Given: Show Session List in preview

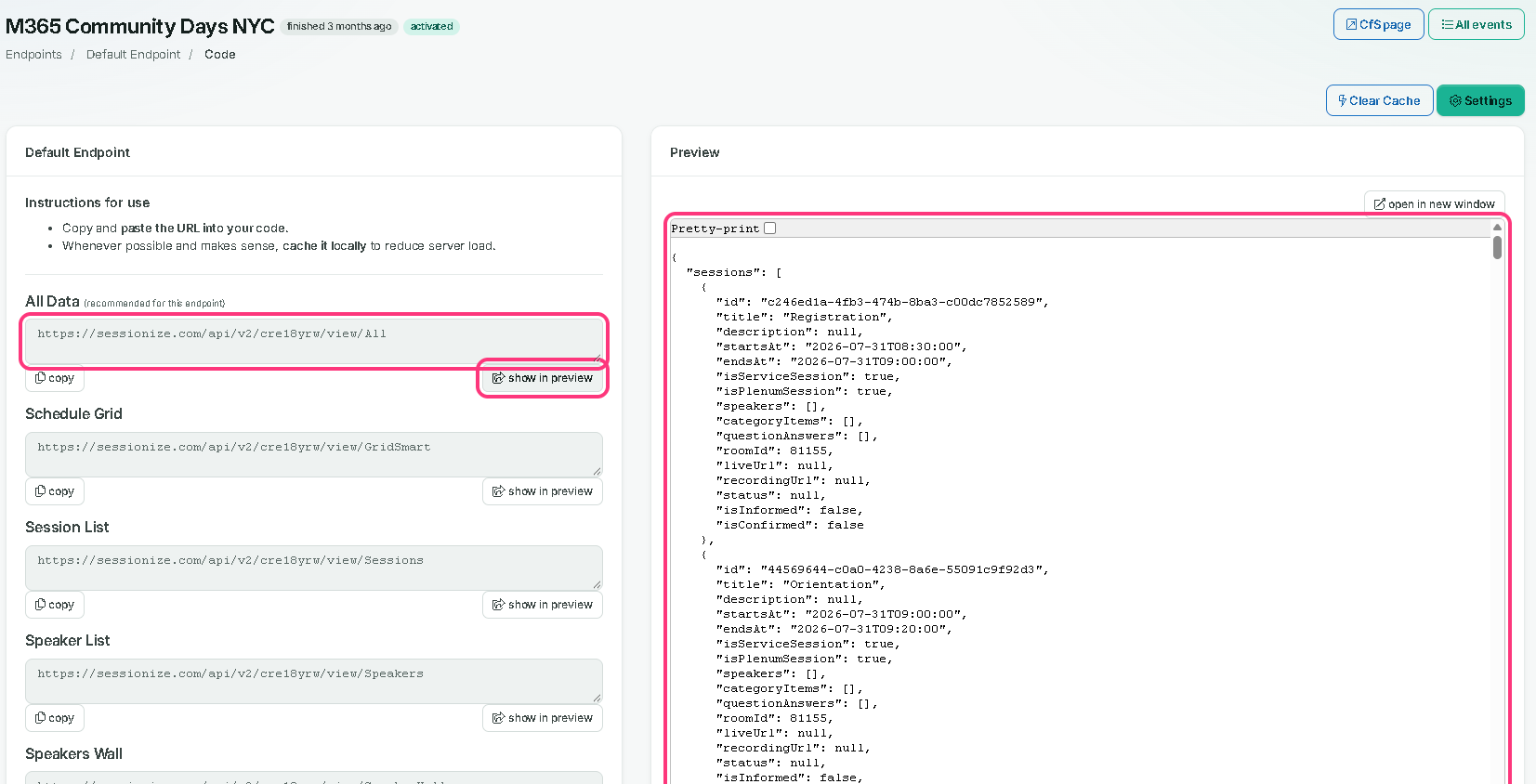Looking at the screenshot, I should [x=543, y=604].
